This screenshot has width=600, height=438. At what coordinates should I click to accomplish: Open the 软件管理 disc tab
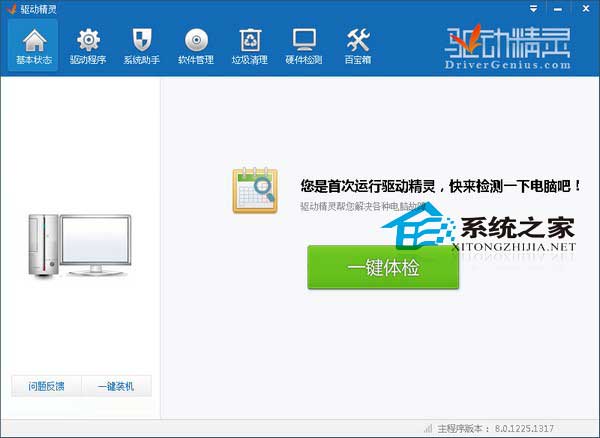196,46
